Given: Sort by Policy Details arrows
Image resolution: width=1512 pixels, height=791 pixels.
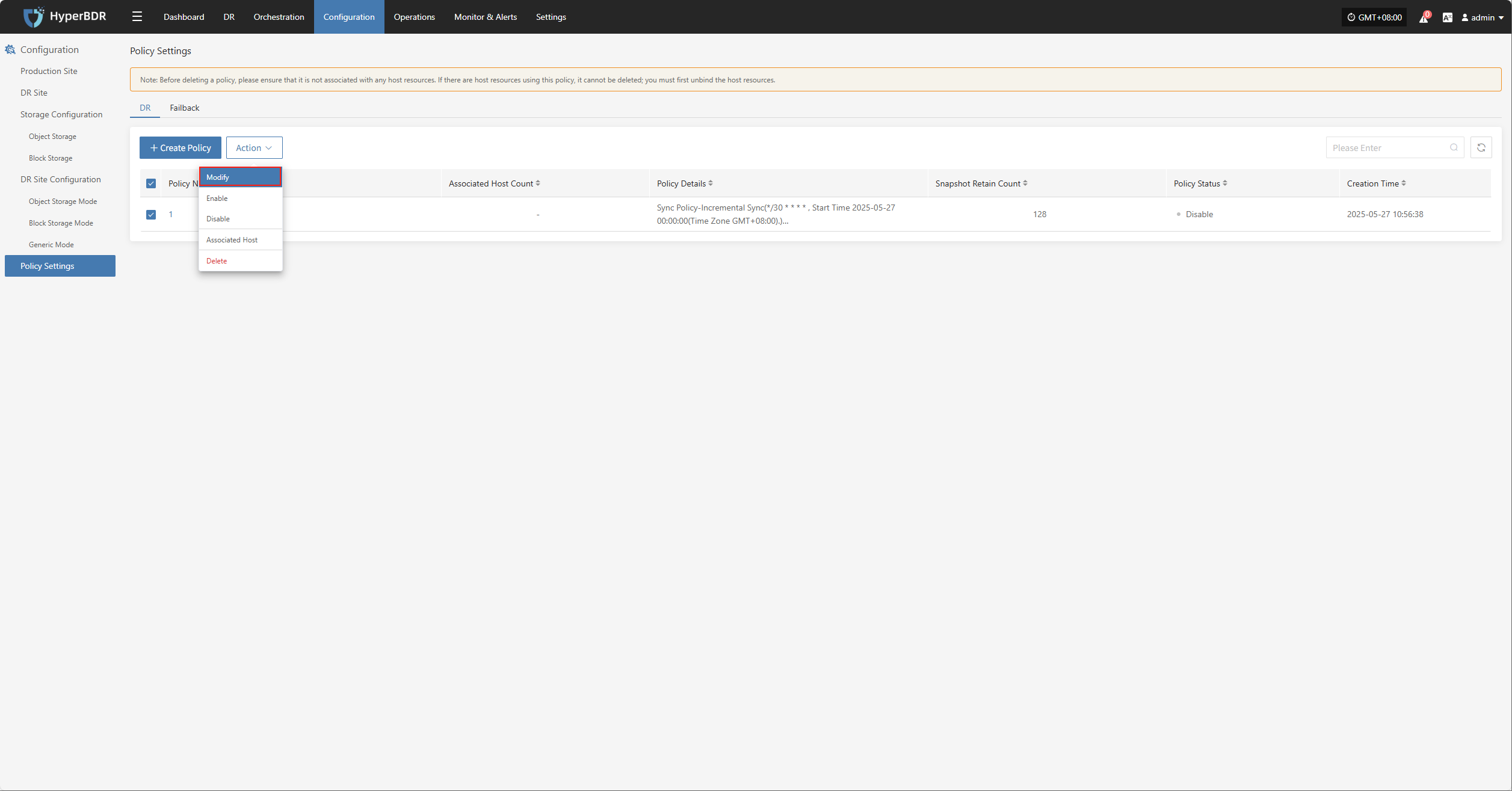Looking at the screenshot, I should tap(711, 183).
